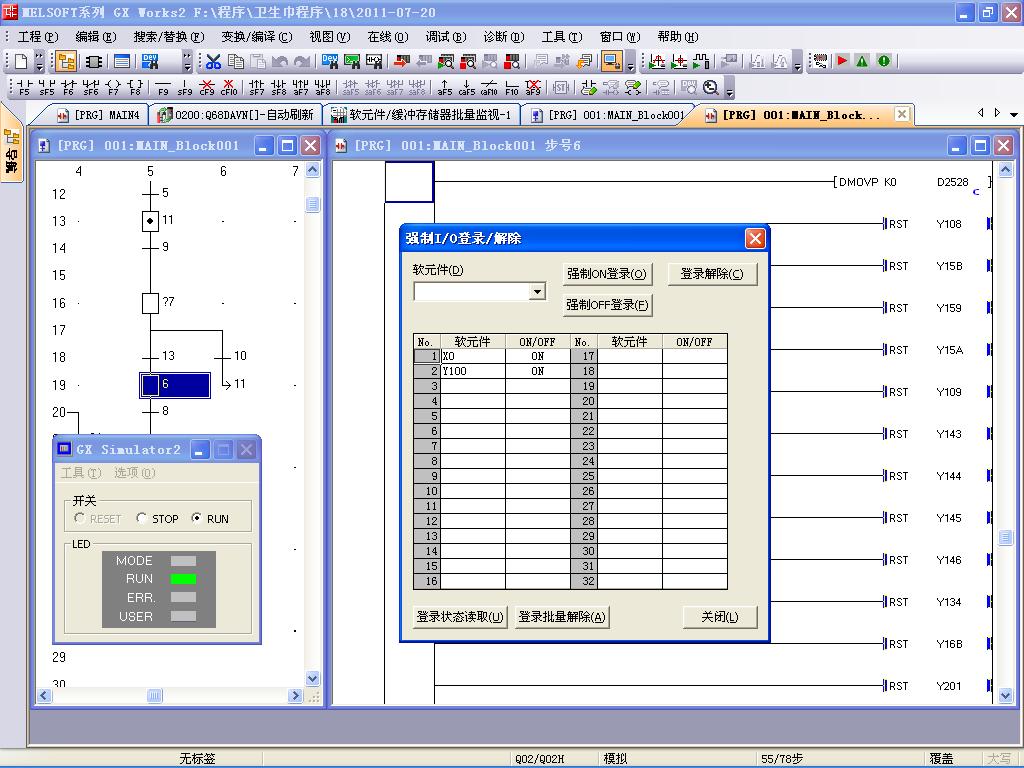Insert horizontal line with F9 icon
1024x768 pixels.
163,88
